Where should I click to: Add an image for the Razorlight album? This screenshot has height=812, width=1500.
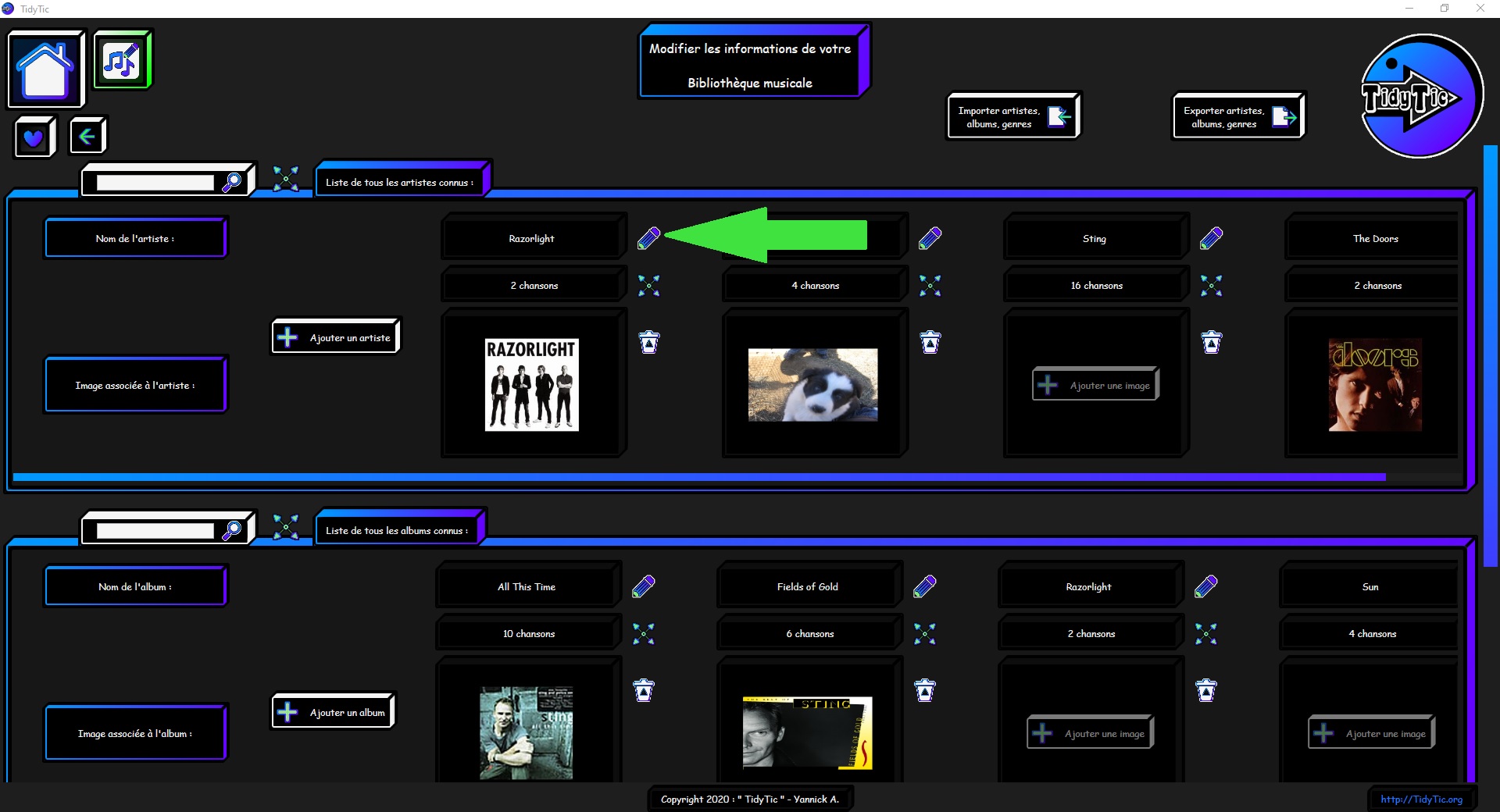1091,732
